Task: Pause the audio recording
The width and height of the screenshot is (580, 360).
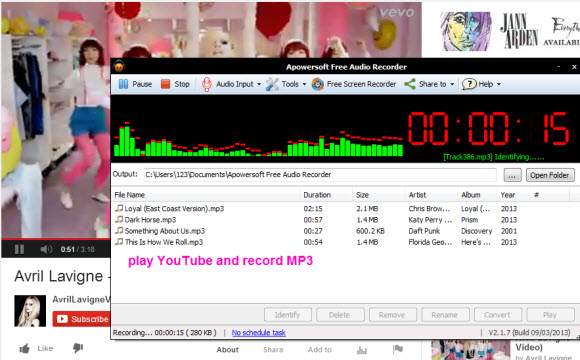Action: click(135, 84)
